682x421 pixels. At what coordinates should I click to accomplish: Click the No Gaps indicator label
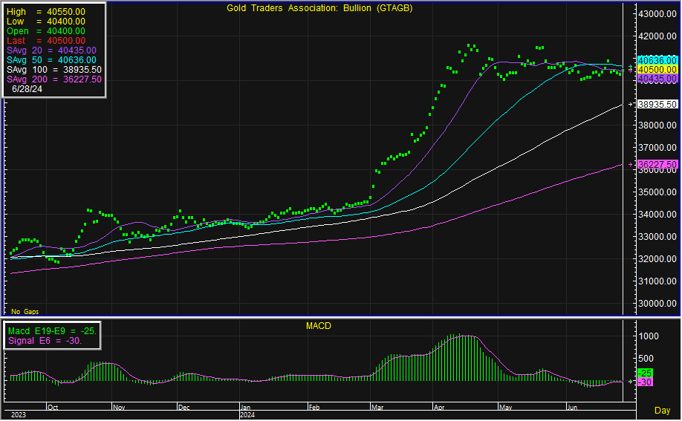(23, 312)
